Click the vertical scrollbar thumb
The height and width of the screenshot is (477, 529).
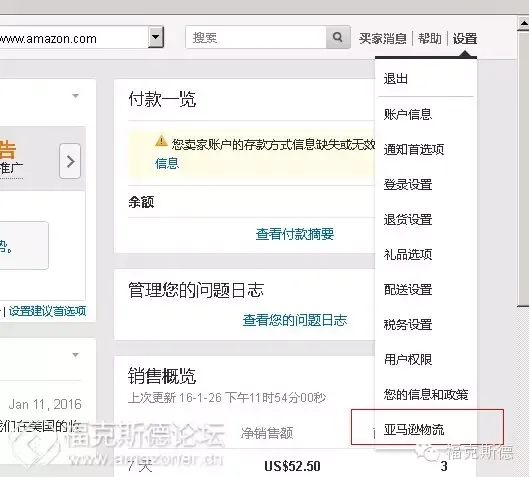(523, 169)
